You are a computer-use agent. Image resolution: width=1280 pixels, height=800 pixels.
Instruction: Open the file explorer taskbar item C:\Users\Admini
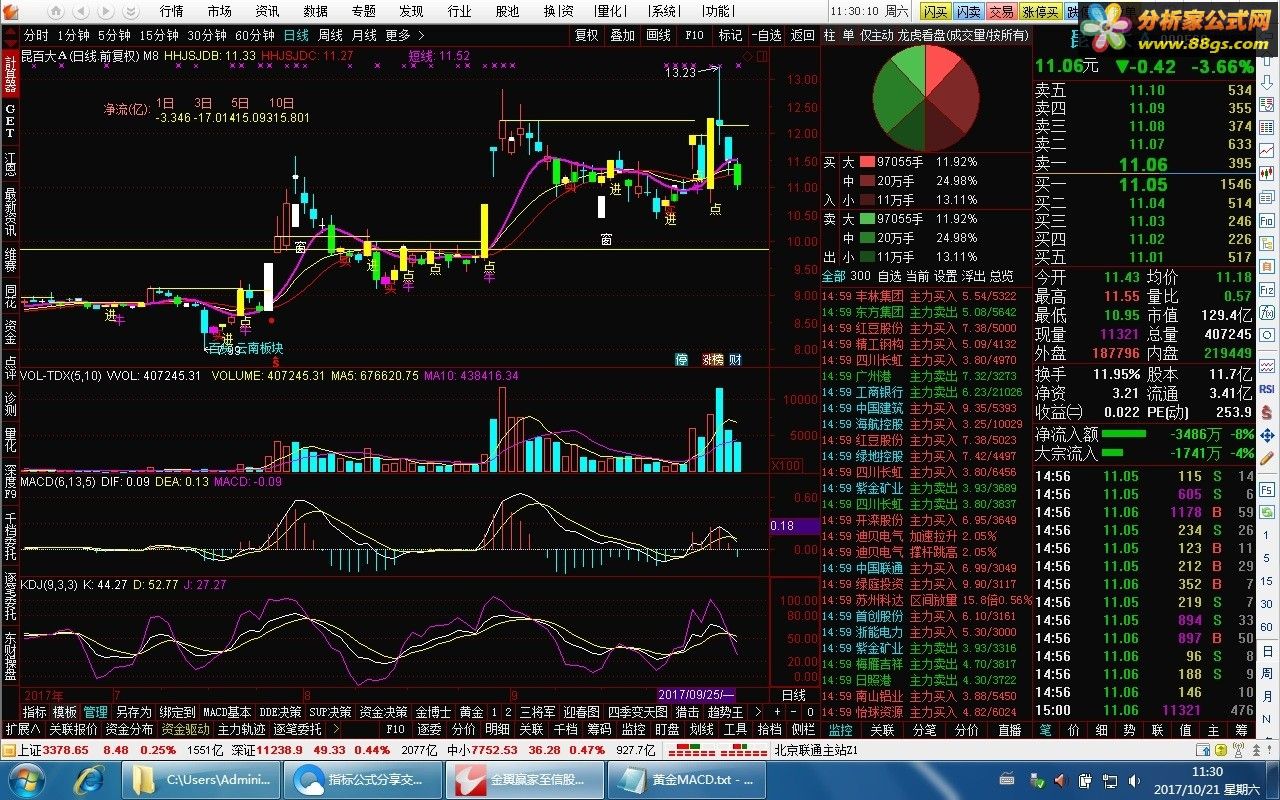[x=200, y=779]
